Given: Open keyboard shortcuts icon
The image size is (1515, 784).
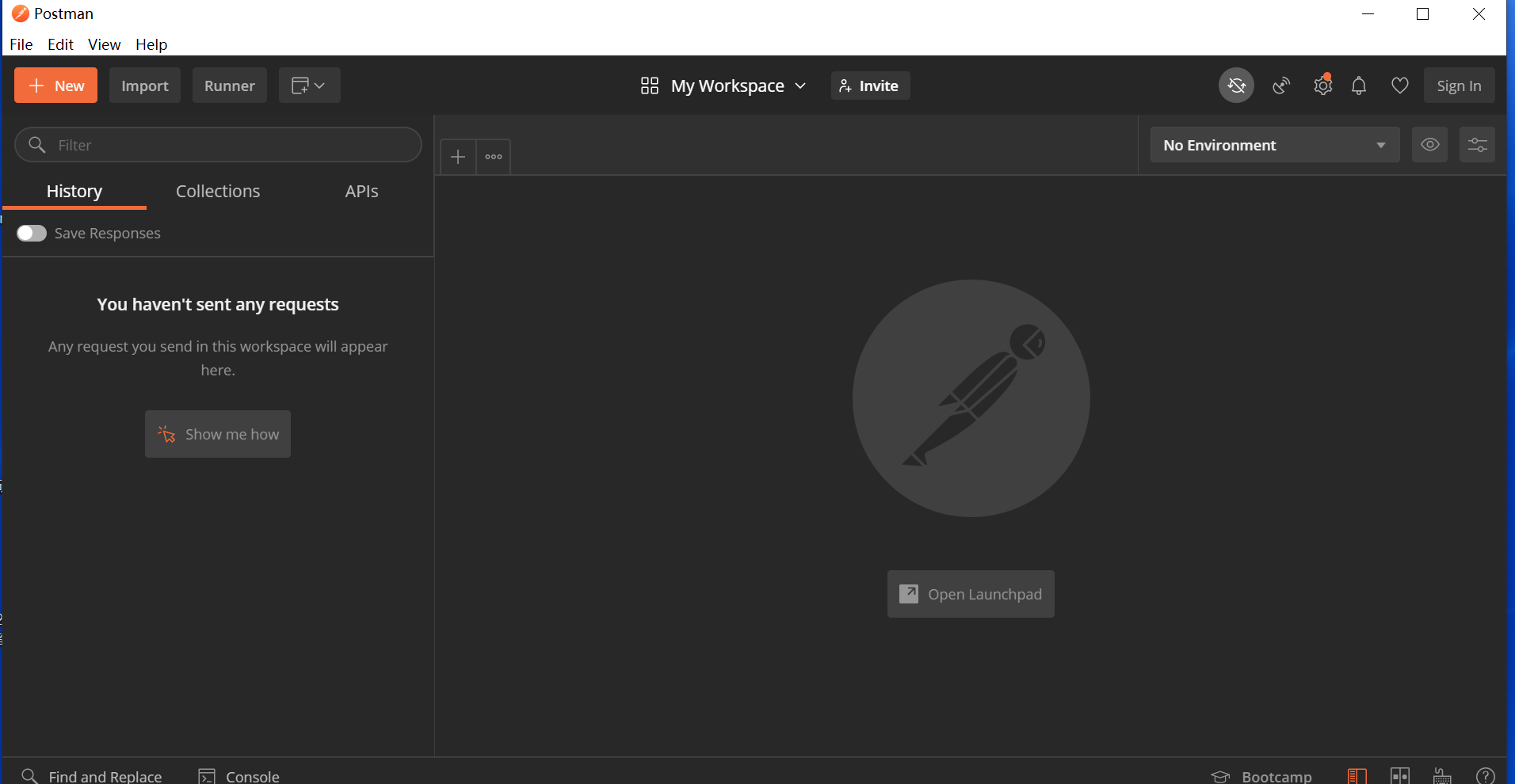Looking at the screenshot, I should [x=1442, y=776].
